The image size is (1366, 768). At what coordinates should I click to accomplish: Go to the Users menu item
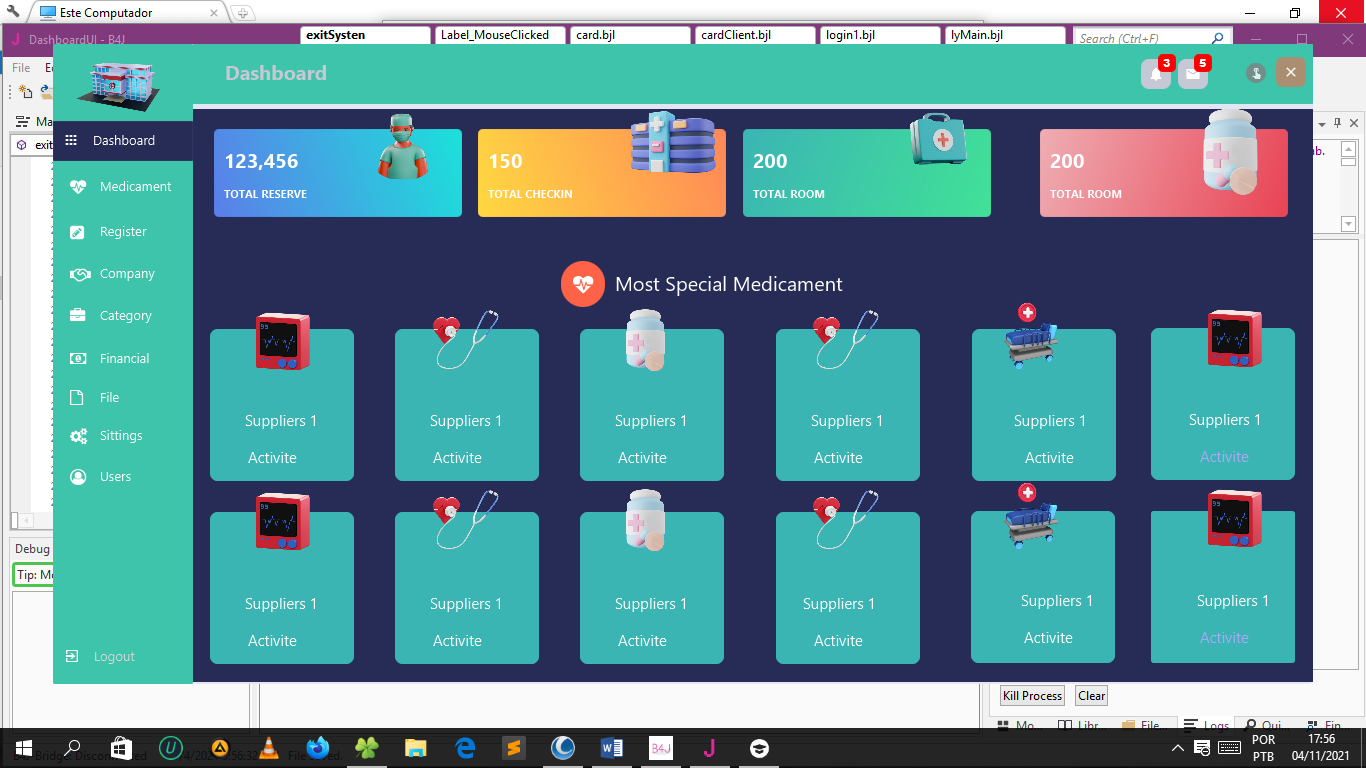click(115, 477)
